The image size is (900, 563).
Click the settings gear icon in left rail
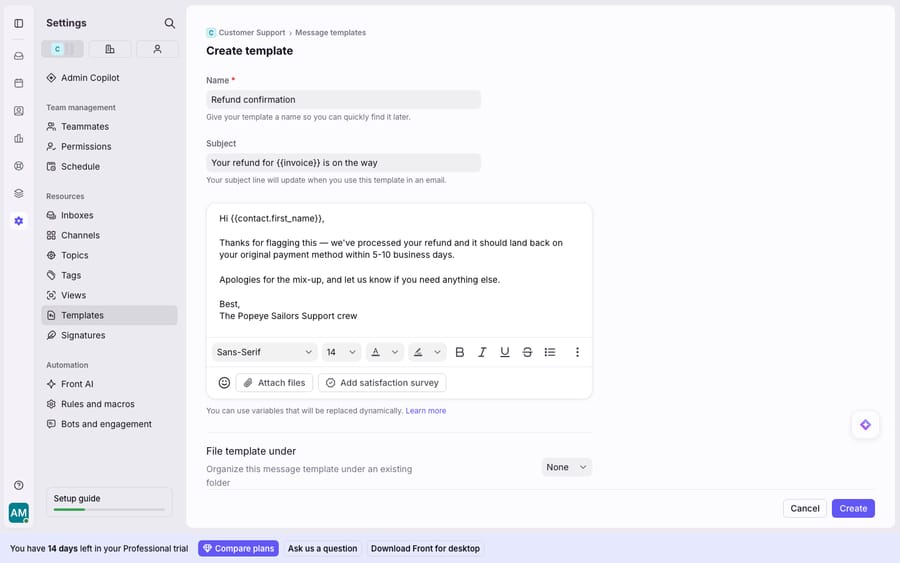(18, 221)
